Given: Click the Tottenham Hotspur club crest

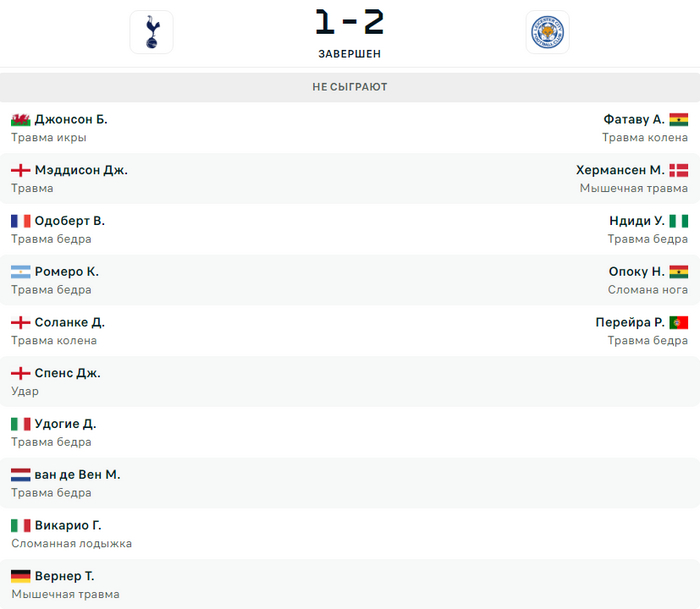Looking at the screenshot, I should (151, 32).
